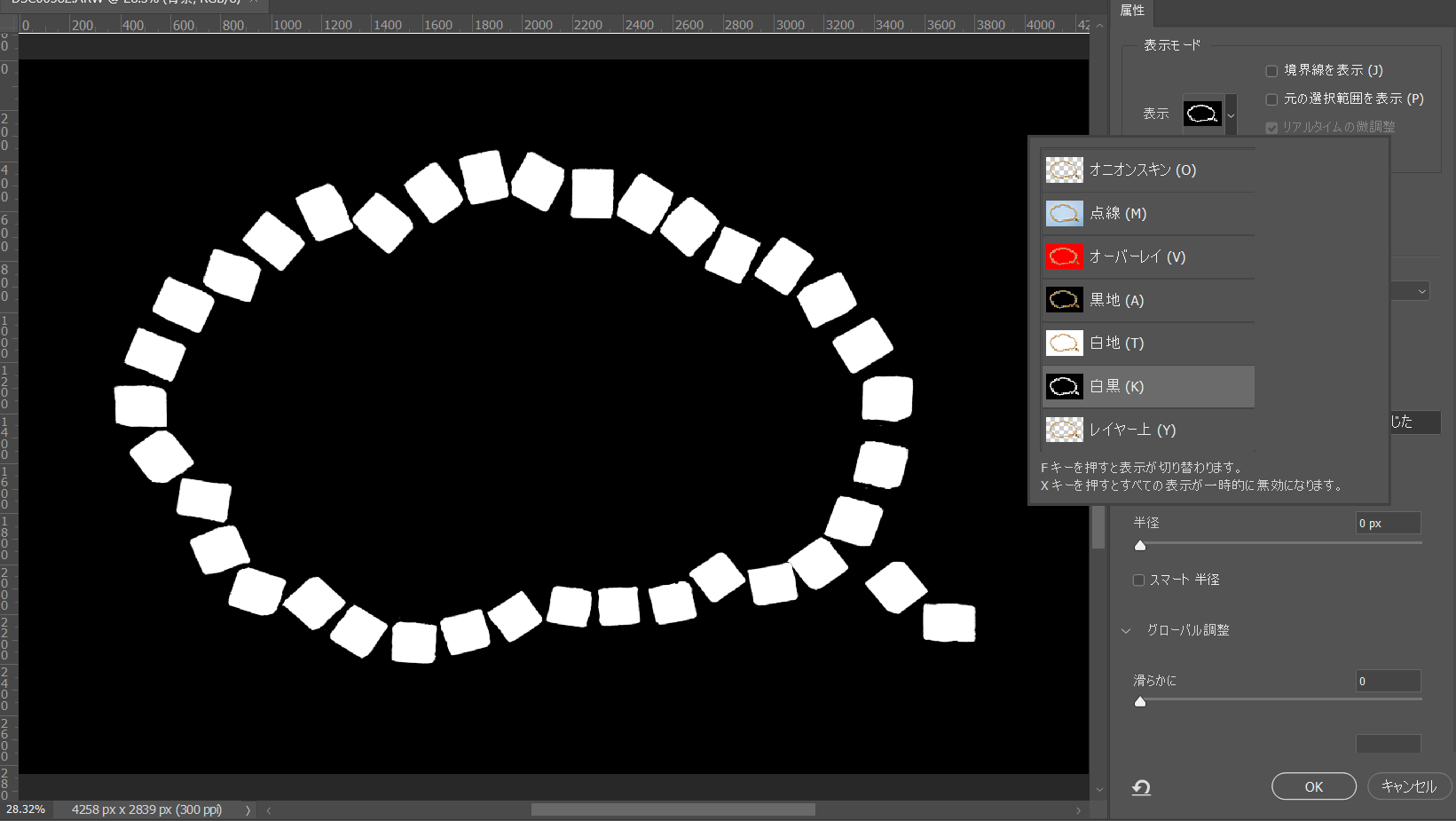Screen dimensions: 1456x821
Task: Click vertical scrollbar down arrow
Action: coord(1099,789)
